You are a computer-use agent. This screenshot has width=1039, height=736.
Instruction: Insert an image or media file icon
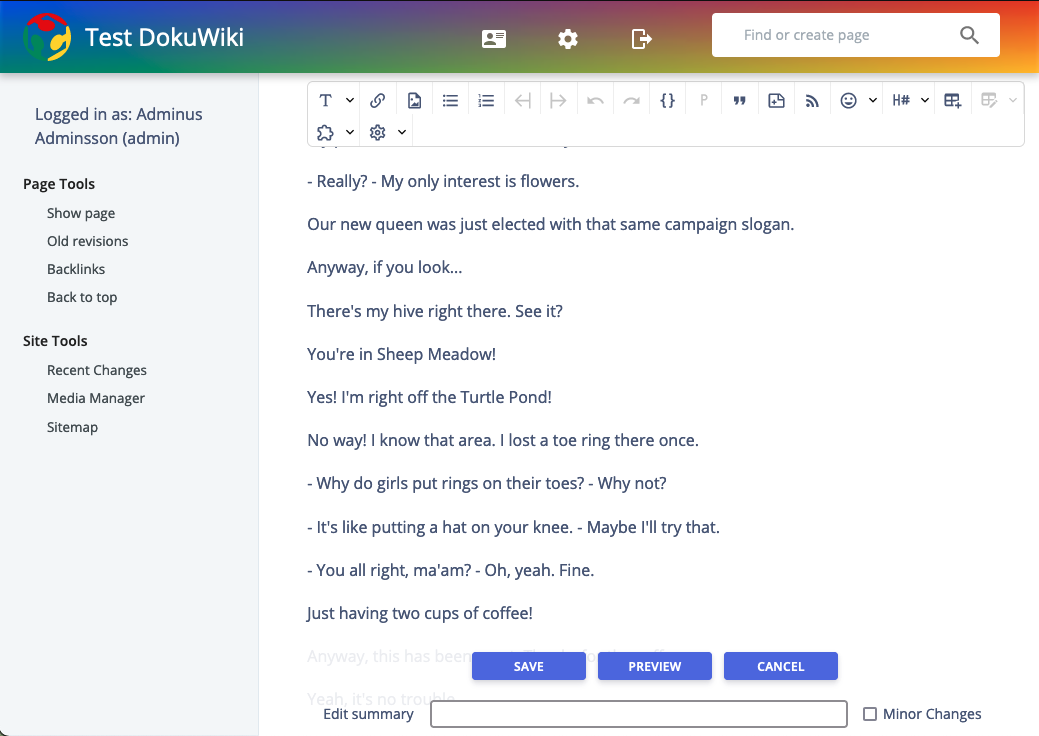[414, 100]
